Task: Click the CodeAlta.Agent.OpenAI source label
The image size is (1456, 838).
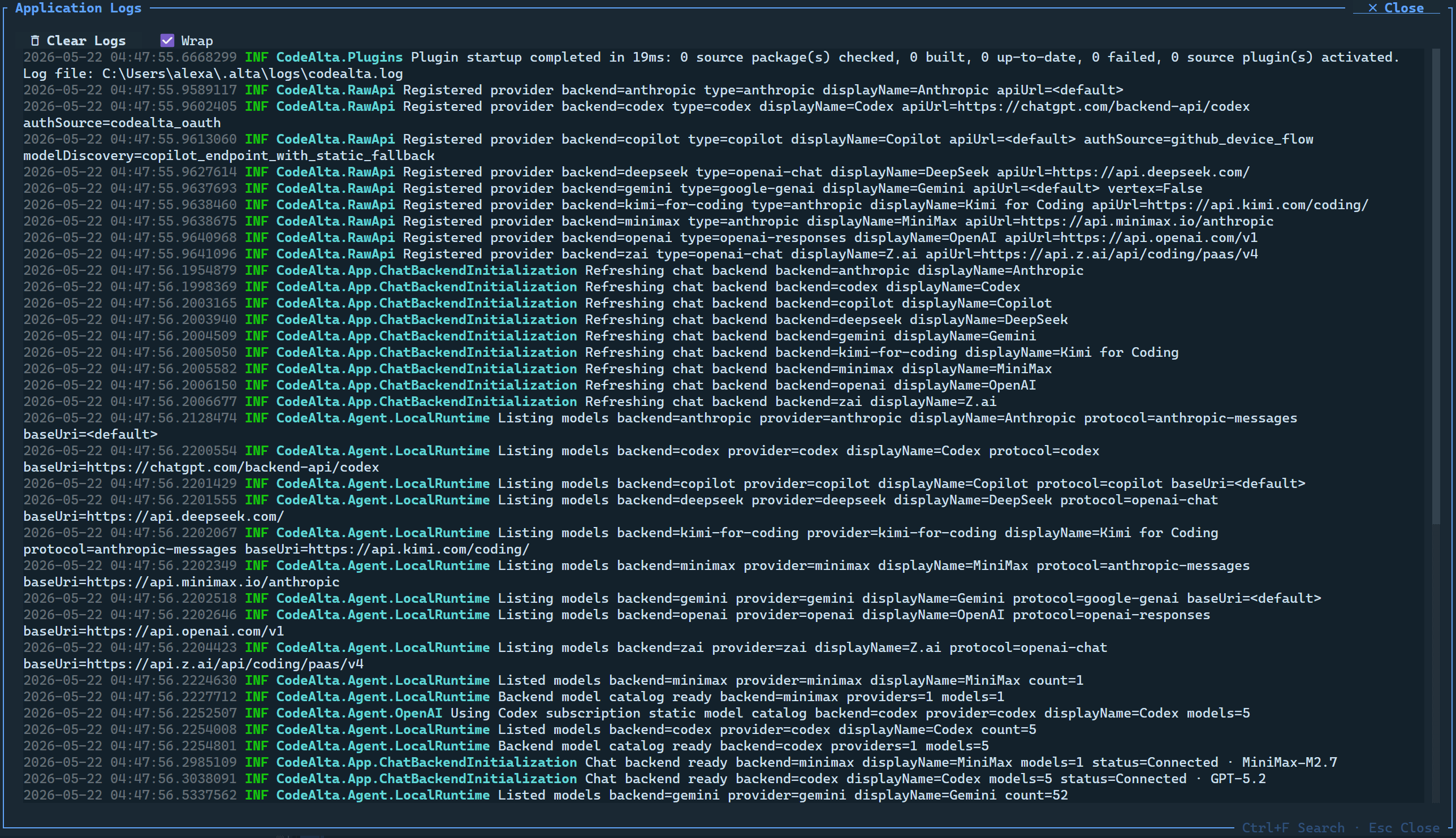Action: click(x=359, y=713)
